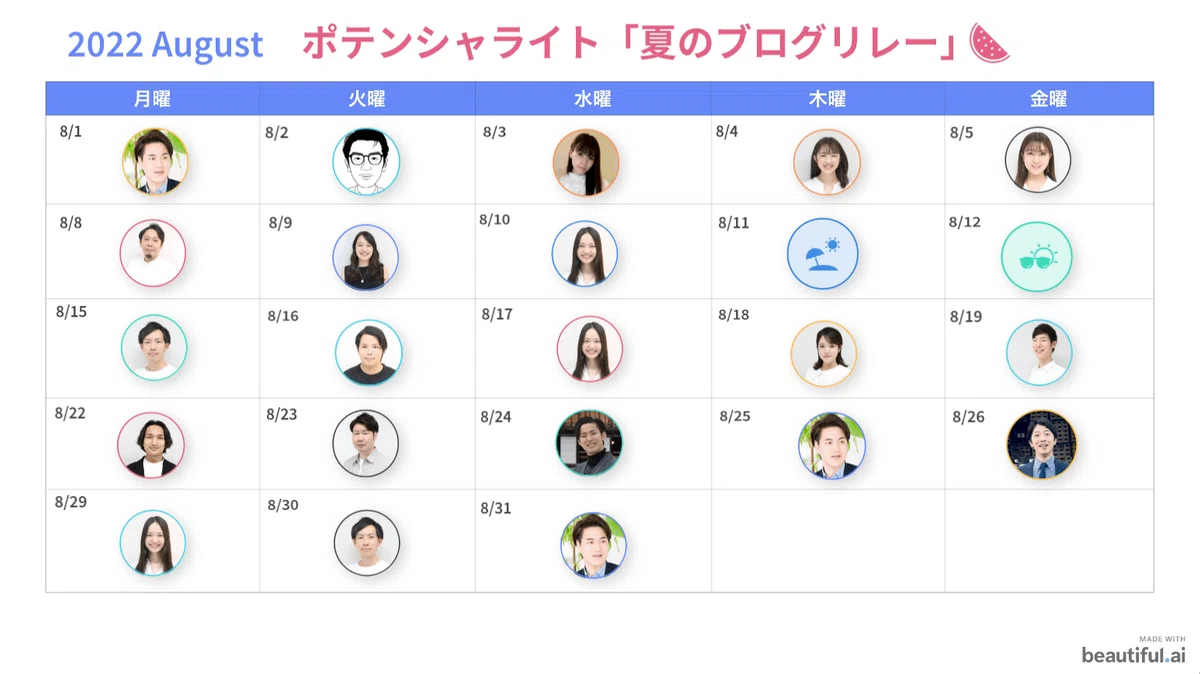Click the sunglasses icon on 8/12
This screenshot has width=1200, height=674.
point(1036,257)
